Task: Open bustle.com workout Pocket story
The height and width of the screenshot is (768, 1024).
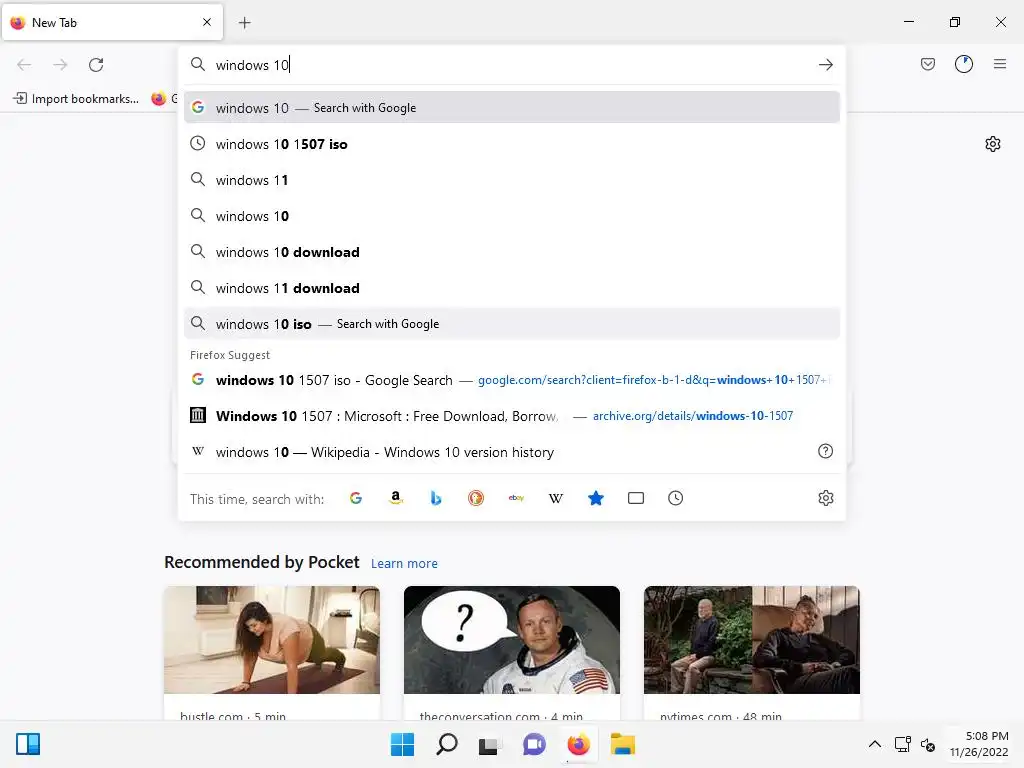Action: click(x=272, y=640)
